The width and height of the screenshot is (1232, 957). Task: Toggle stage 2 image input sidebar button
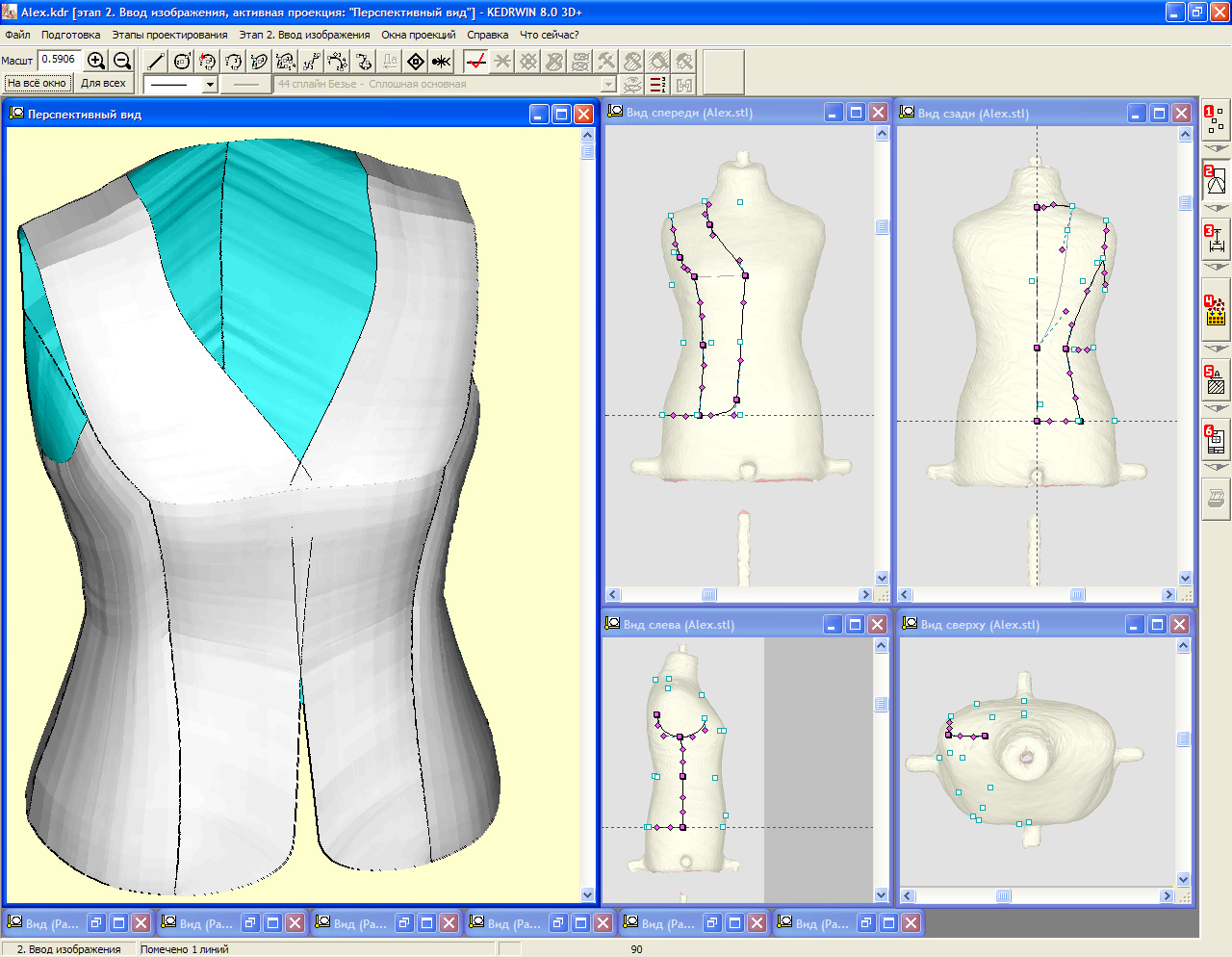click(1216, 180)
